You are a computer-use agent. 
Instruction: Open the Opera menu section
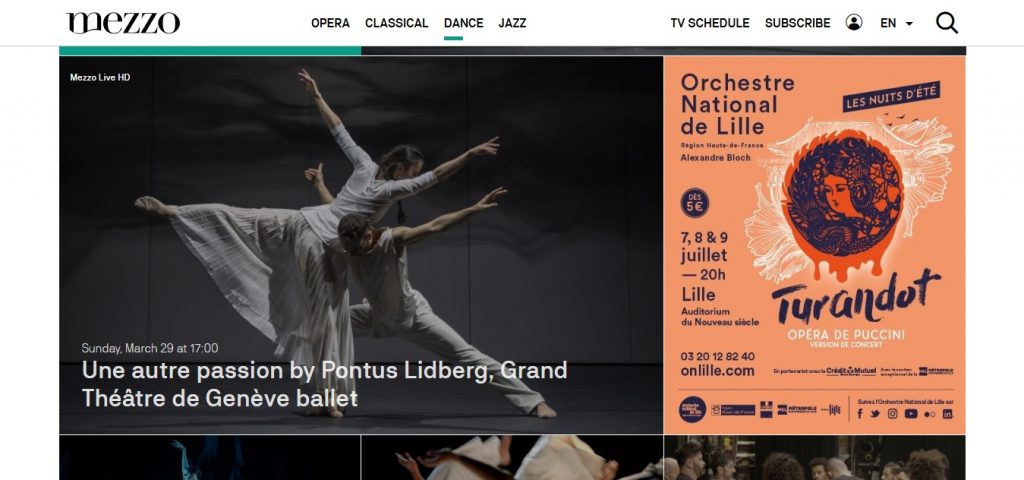[330, 23]
